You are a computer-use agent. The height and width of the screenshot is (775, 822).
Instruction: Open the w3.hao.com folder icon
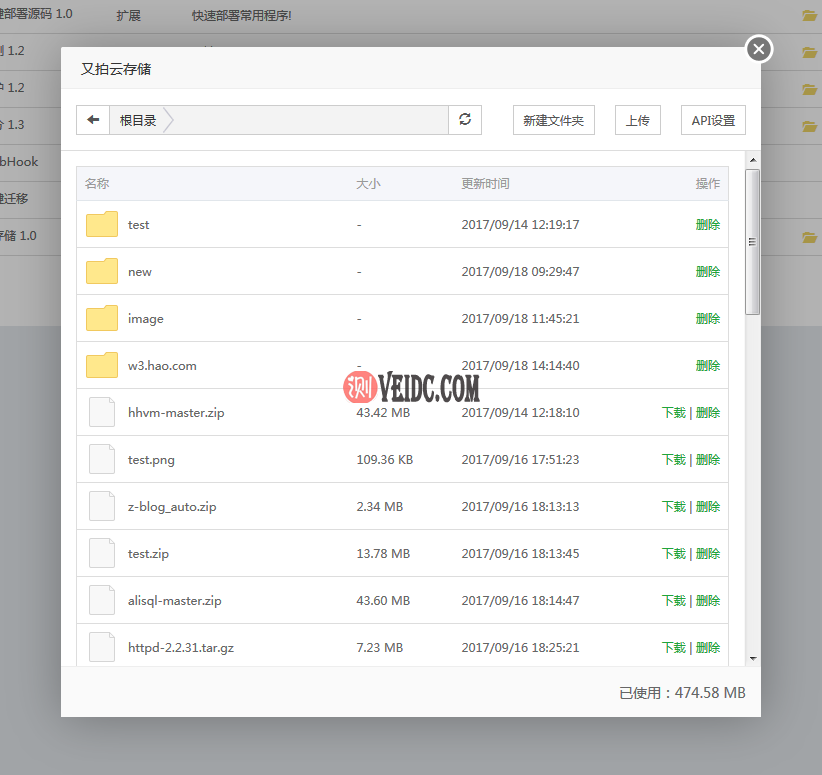coord(102,366)
